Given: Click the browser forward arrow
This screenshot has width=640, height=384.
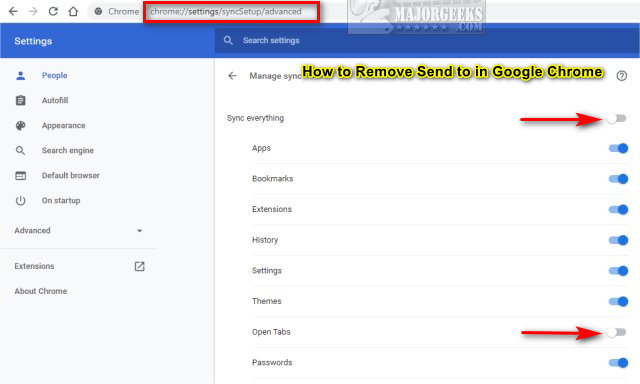Looking at the screenshot, I should point(33,11).
